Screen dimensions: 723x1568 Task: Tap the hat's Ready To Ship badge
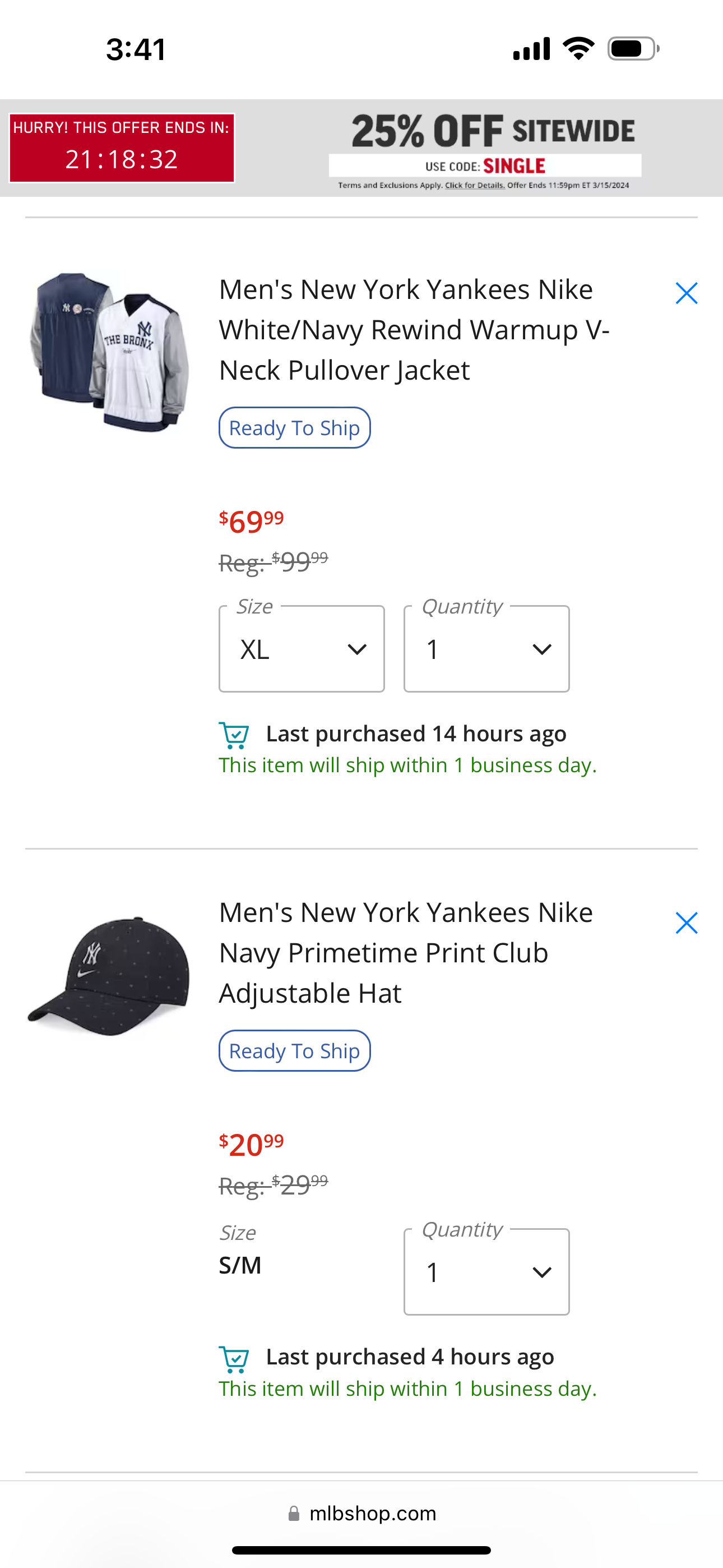[x=295, y=1051]
